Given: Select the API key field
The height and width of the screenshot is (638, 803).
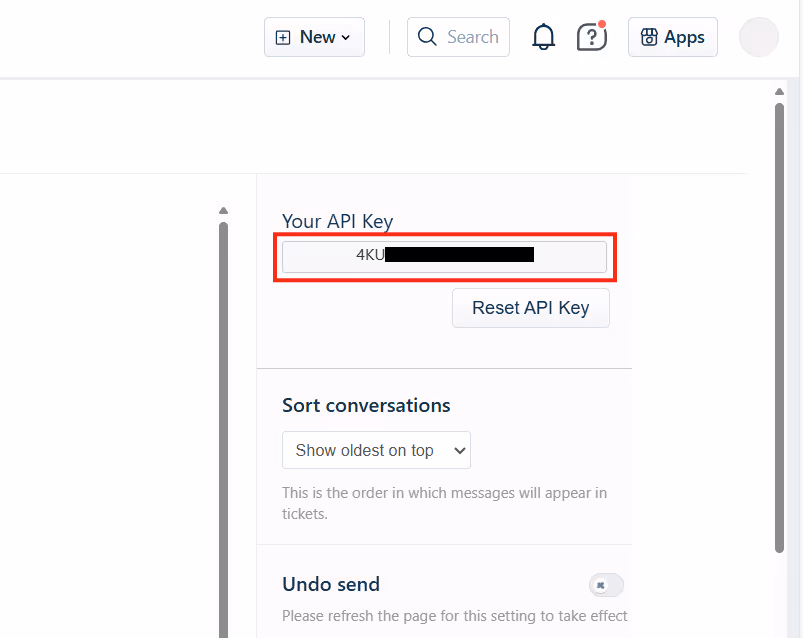Looking at the screenshot, I should (444, 257).
